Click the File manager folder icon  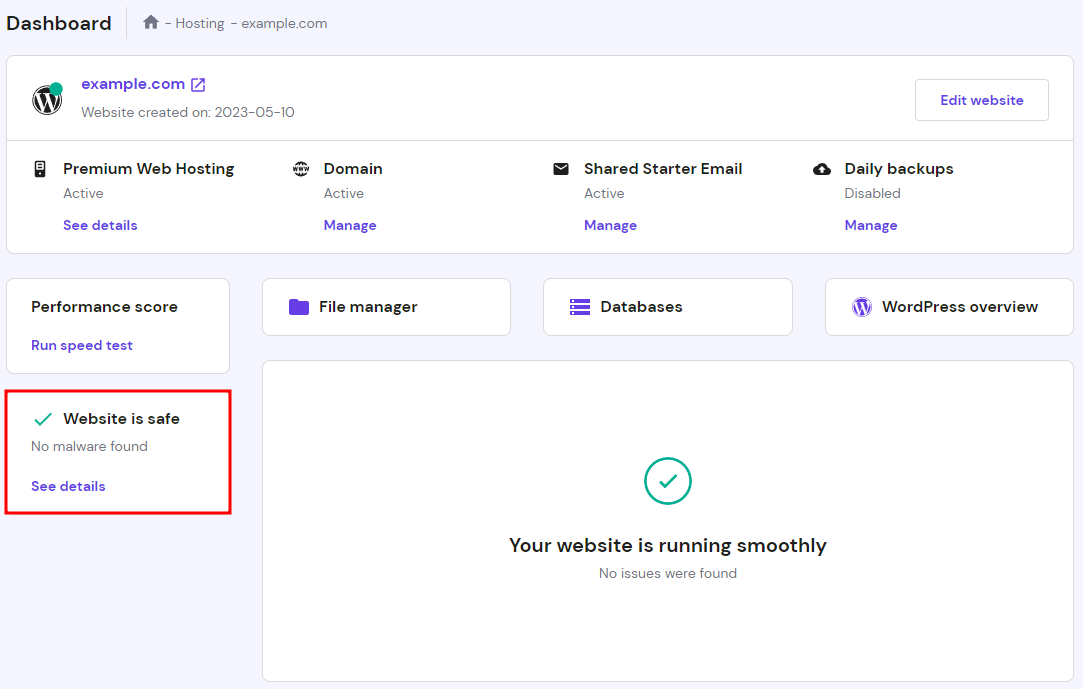[299, 307]
